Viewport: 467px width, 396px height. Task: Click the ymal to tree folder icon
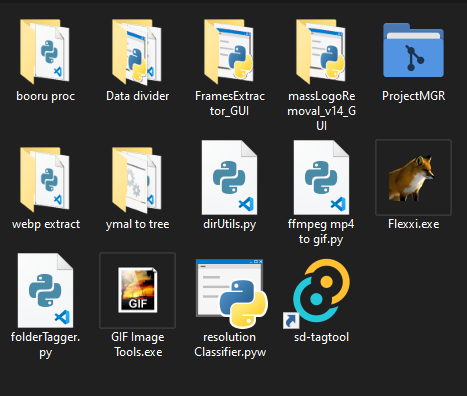(137, 180)
